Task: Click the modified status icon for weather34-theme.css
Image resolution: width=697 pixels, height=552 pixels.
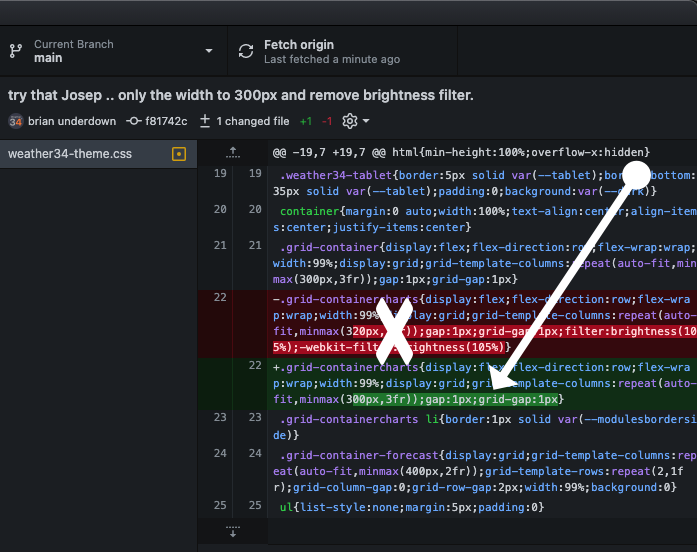Action: pyautogui.click(x=179, y=154)
